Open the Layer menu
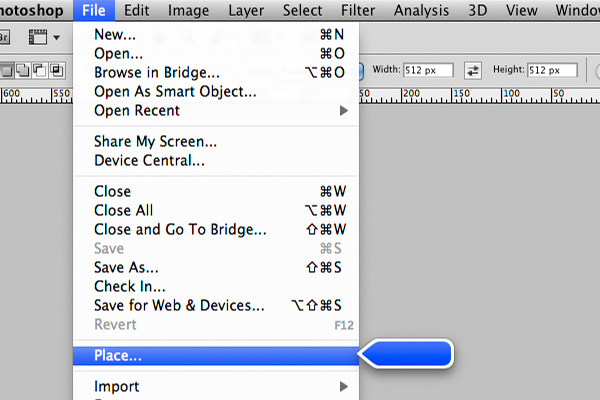 246,10
